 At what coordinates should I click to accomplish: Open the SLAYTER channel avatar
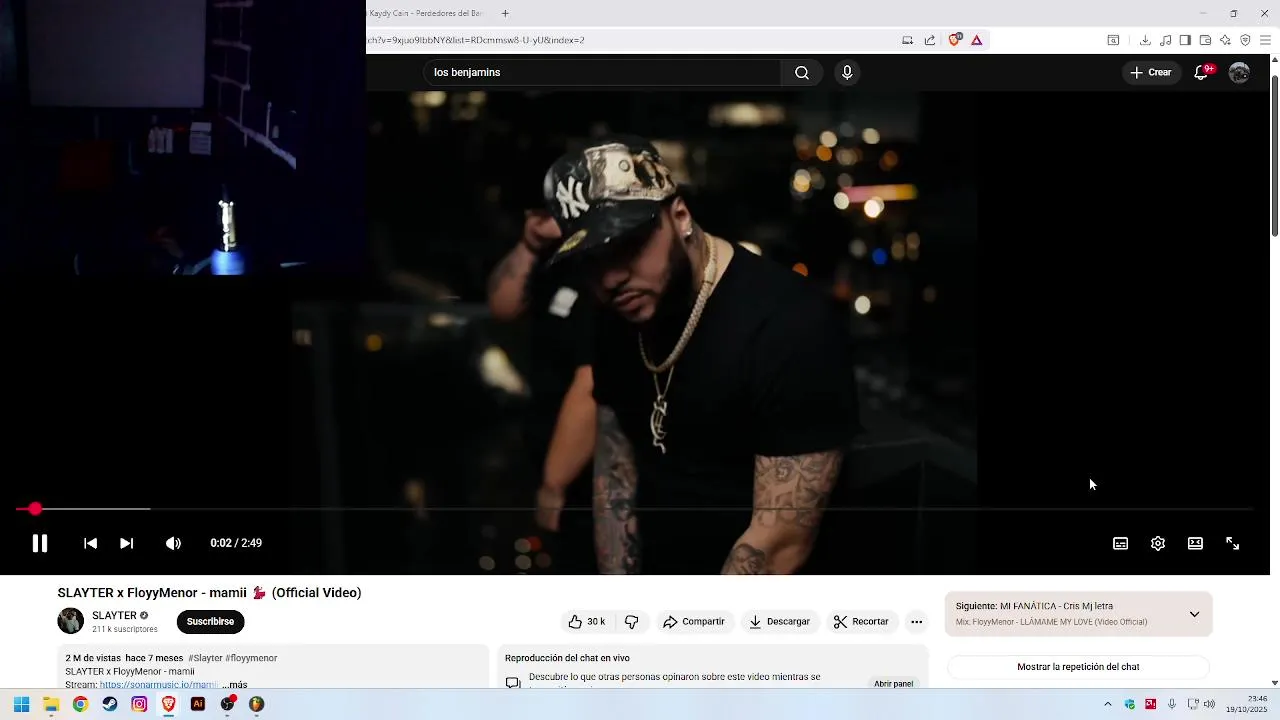pos(71,621)
